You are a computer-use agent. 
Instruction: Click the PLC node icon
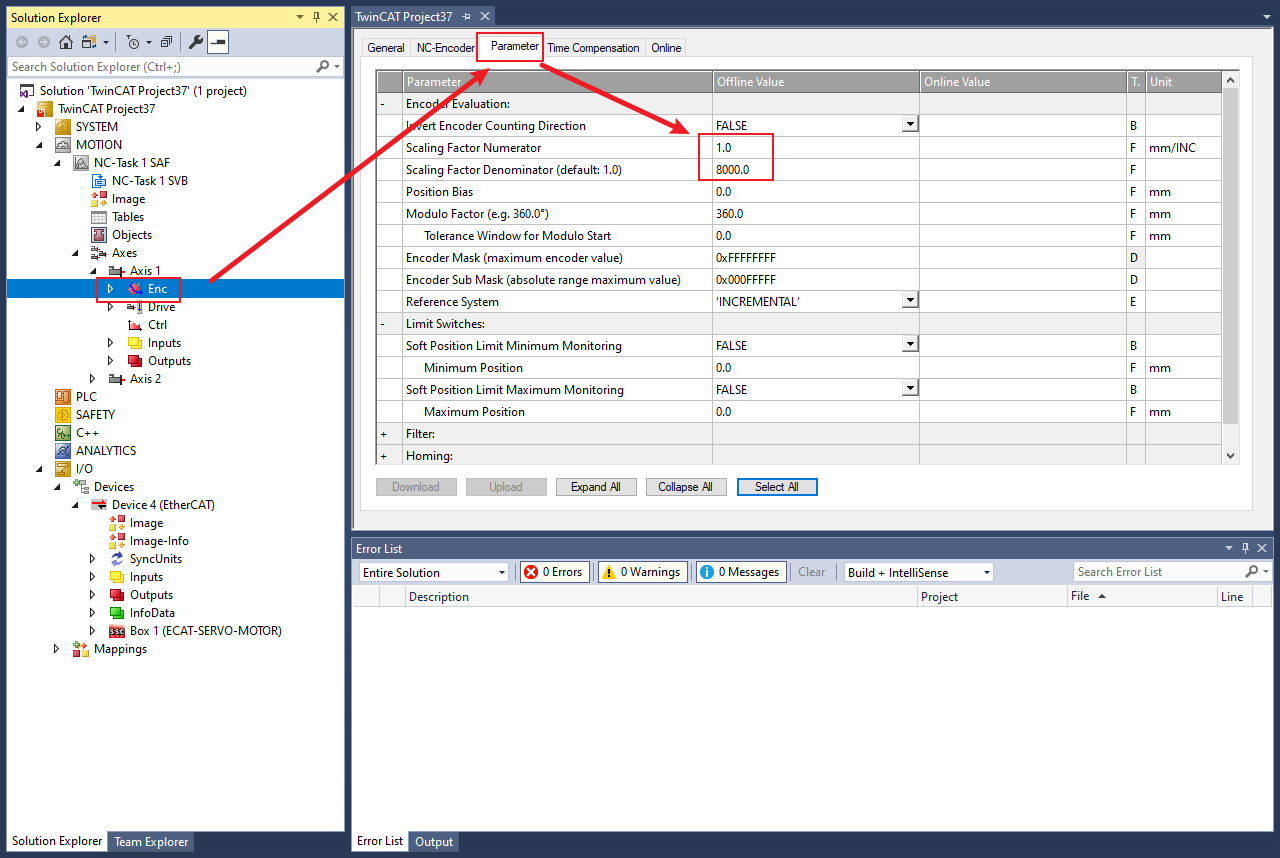pos(62,397)
